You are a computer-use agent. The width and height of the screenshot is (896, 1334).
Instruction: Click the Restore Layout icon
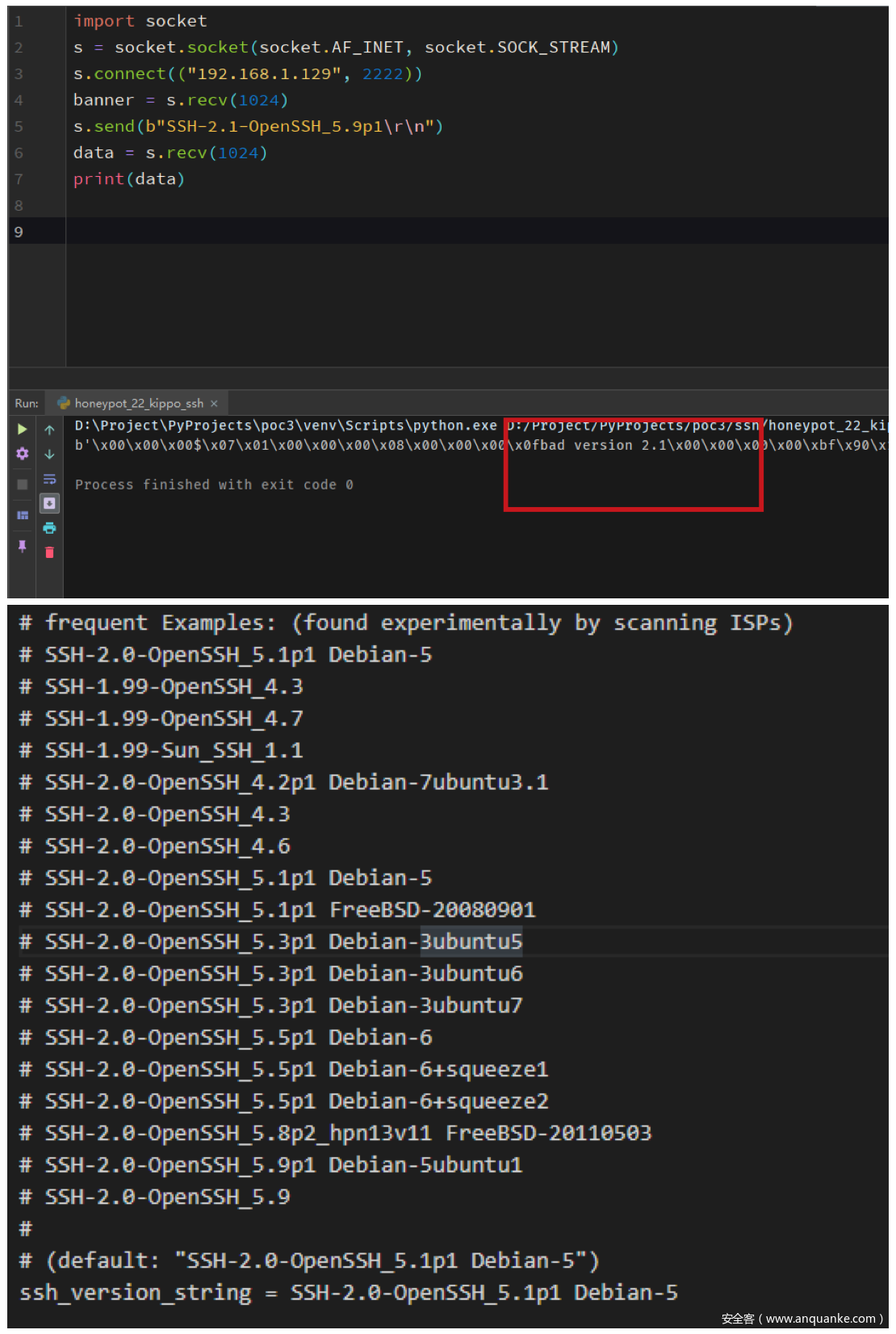[22, 515]
